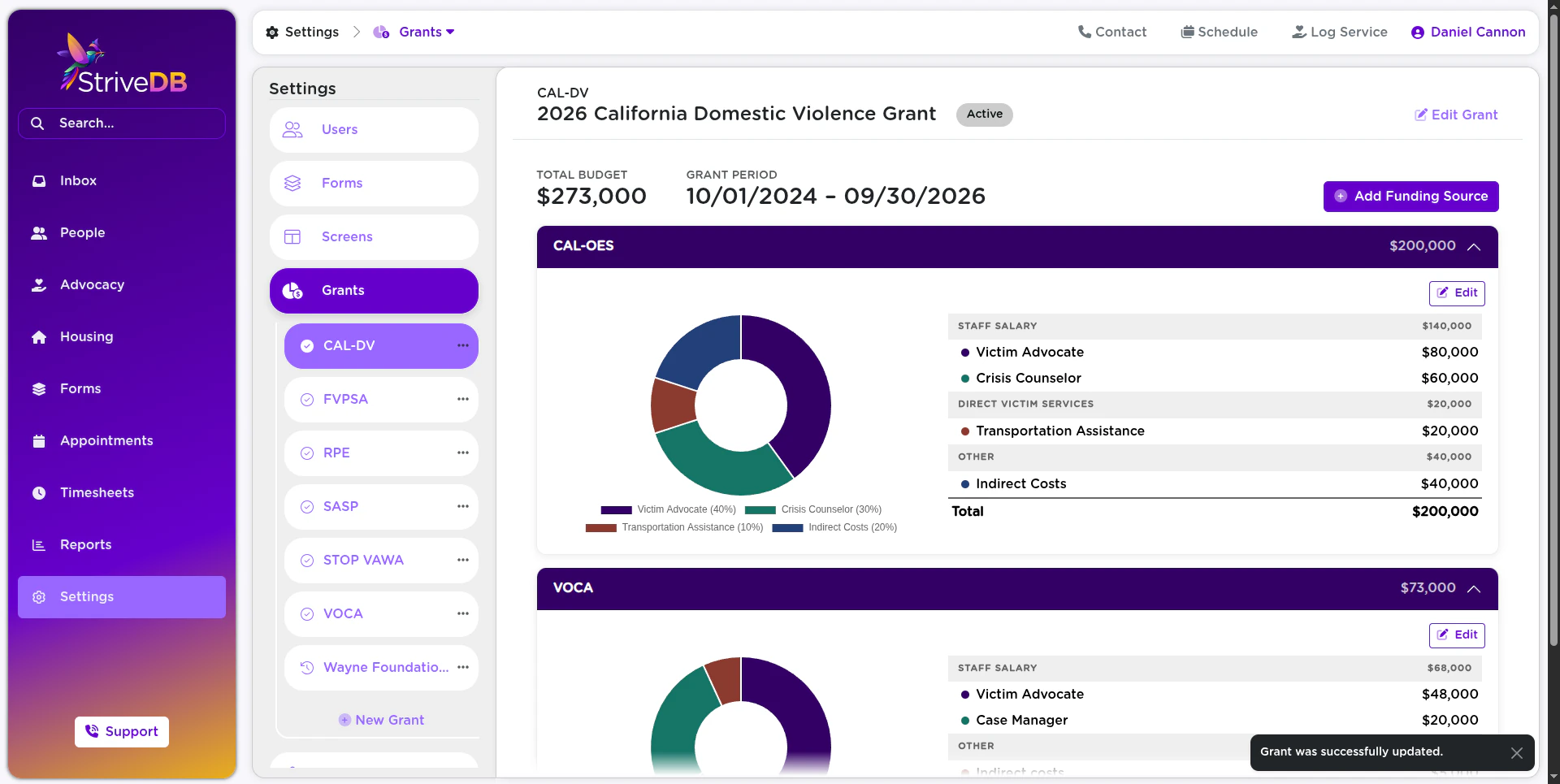Viewport: 1560px width, 784px height.
Task: Click the Transportation Assistance legend swatch
Action: tap(600, 528)
